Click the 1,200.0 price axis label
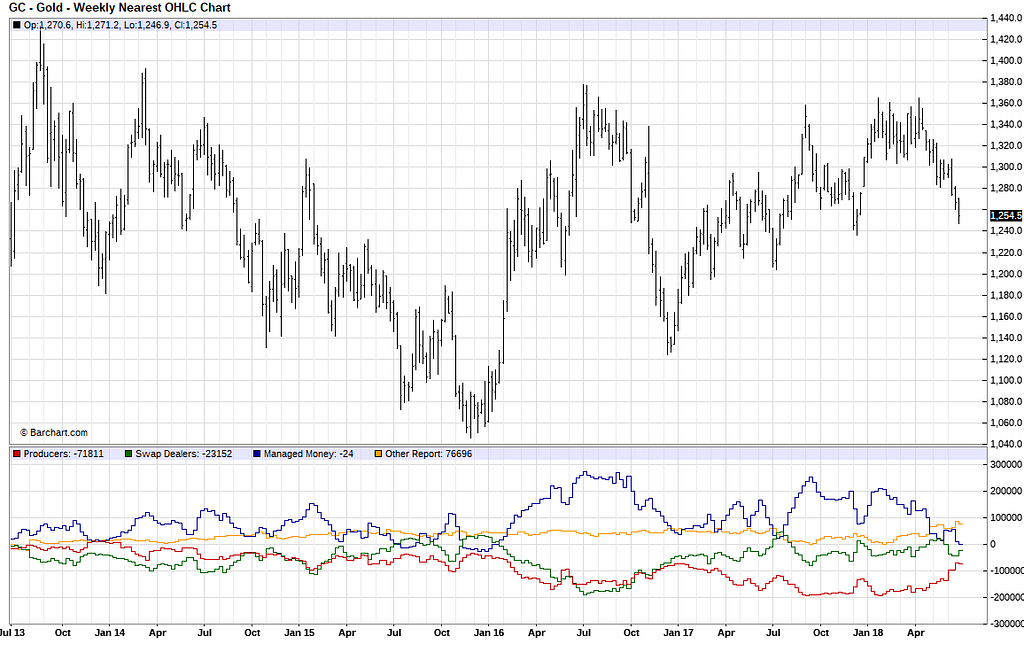The width and height of the screenshot is (1024, 660). pos(1006,274)
